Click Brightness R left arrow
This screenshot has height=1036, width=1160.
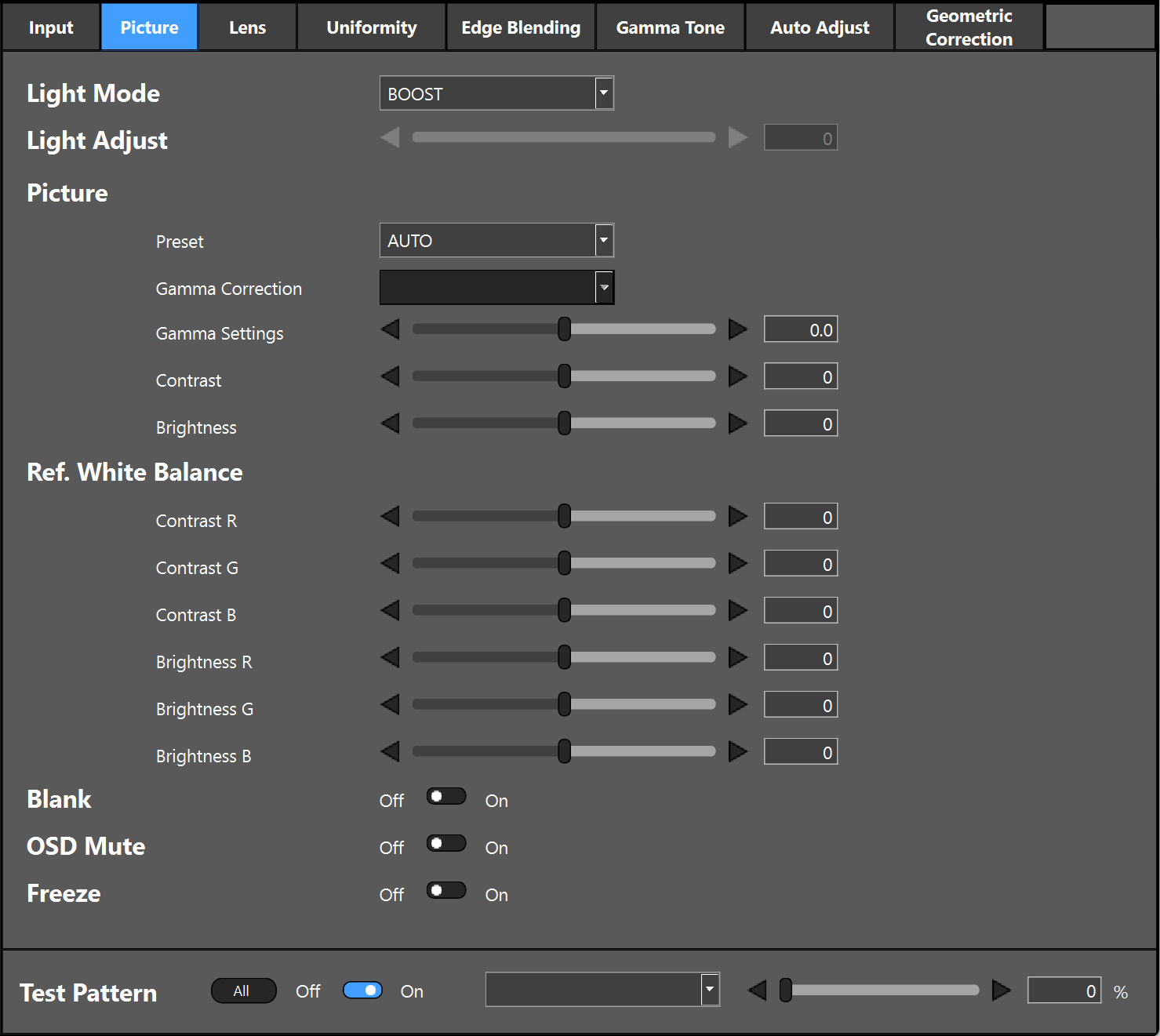(x=390, y=658)
